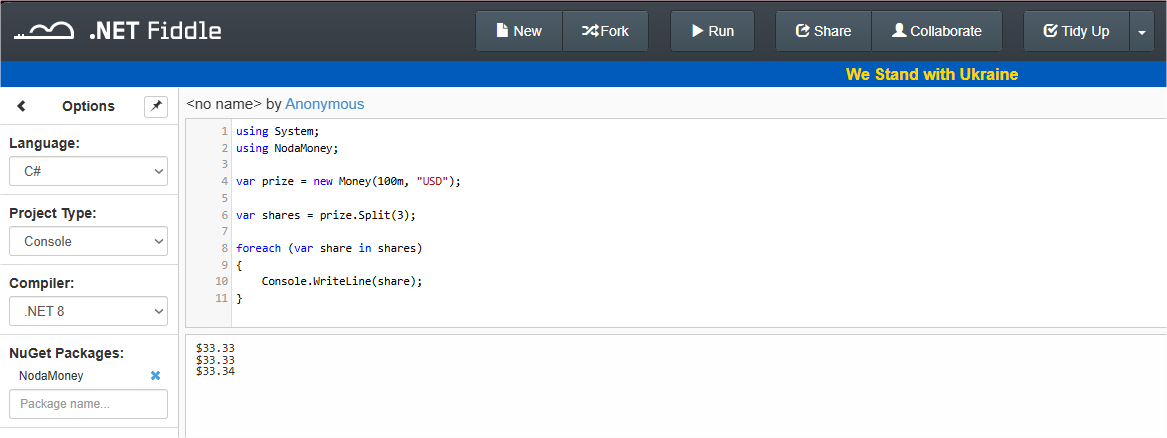Collapse the Options panel with back chevron
1167x438 pixels.
pyautogui.click(x=22, y=106)
